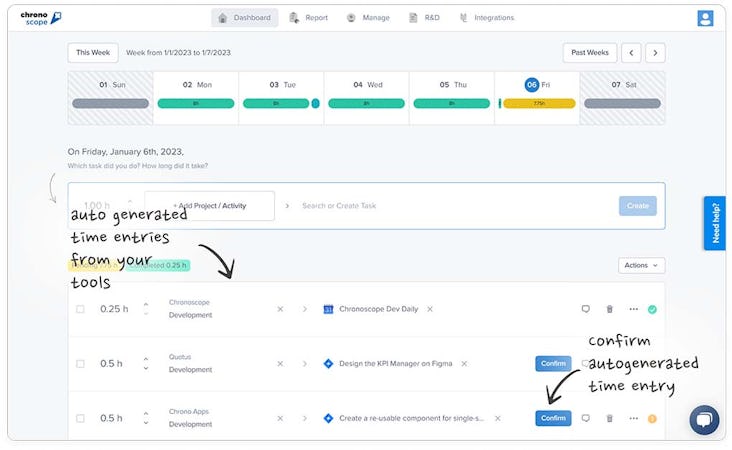Open the Actions dropdown
The width and height of the screenshot is (732, 450).
[x=641, y=265]
